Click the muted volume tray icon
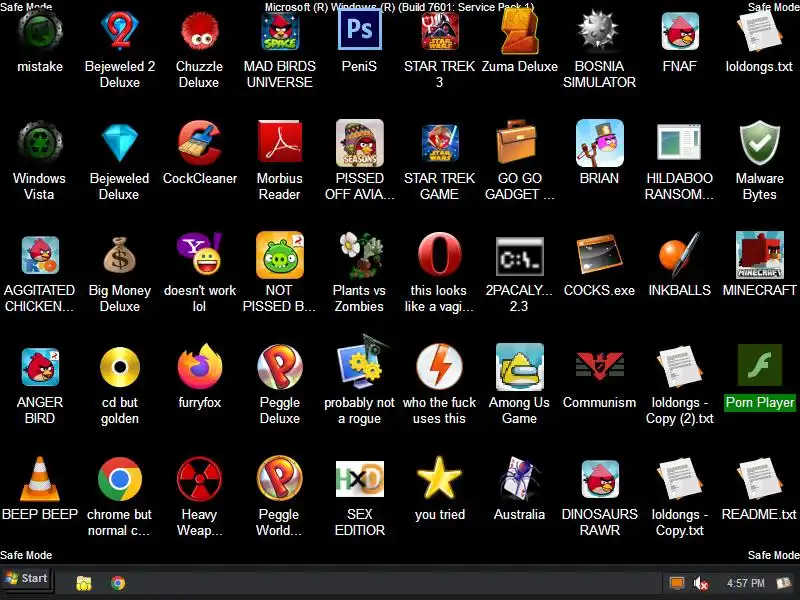The image size is (800, 600). point(701,583)
